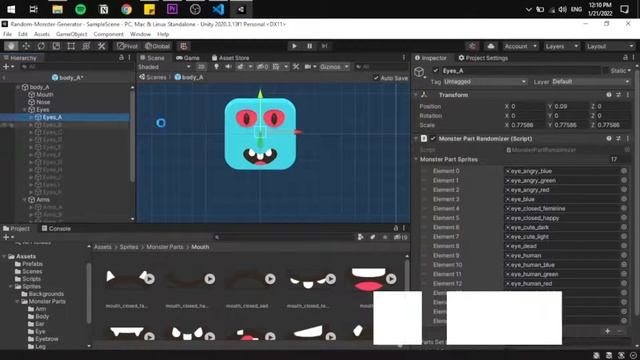Collapse the Eyes node in Hierarchy
The image size is (640, 360).
click(x=24, y=110)
